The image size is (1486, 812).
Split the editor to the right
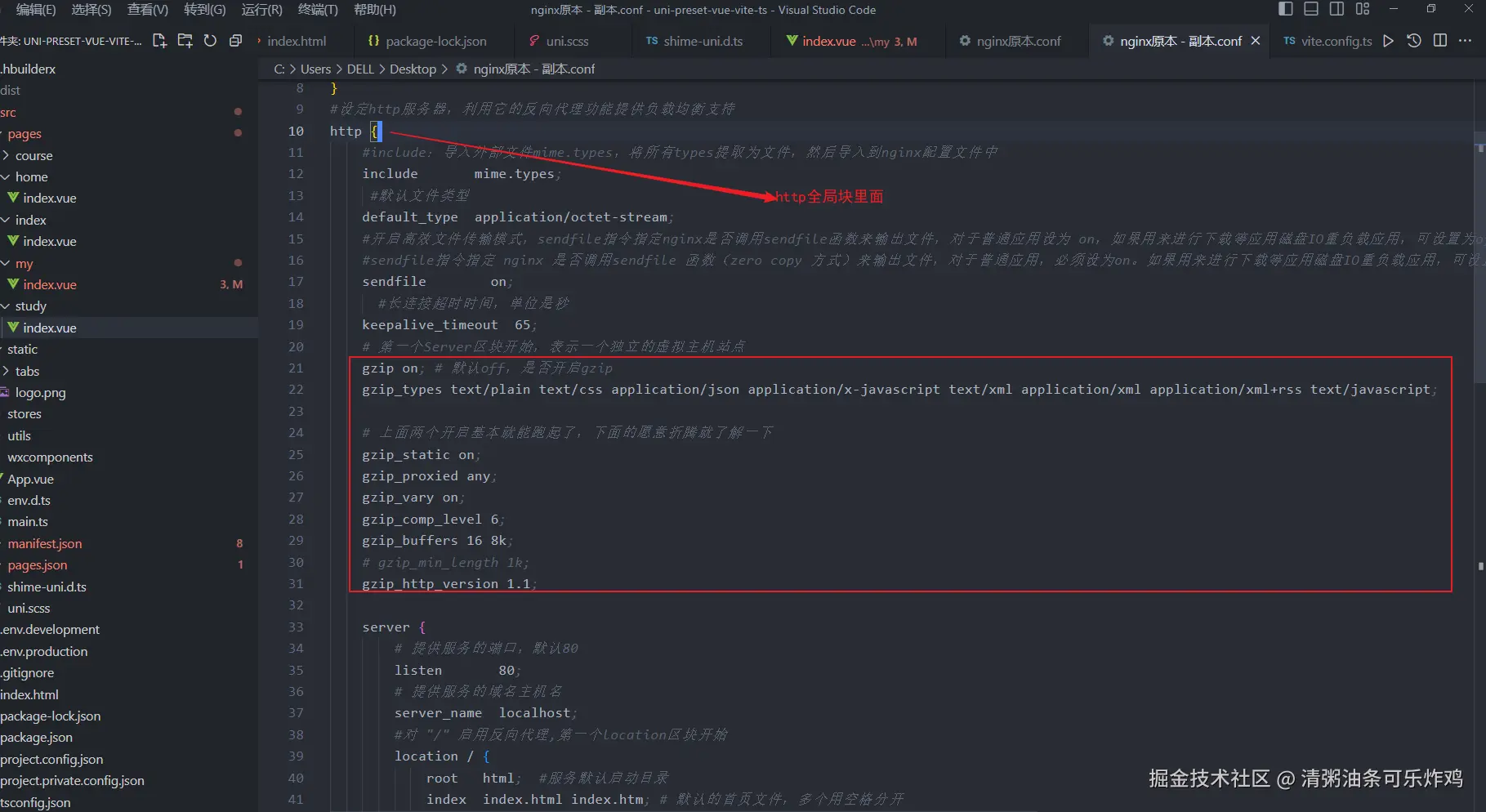pos(1440,41)
